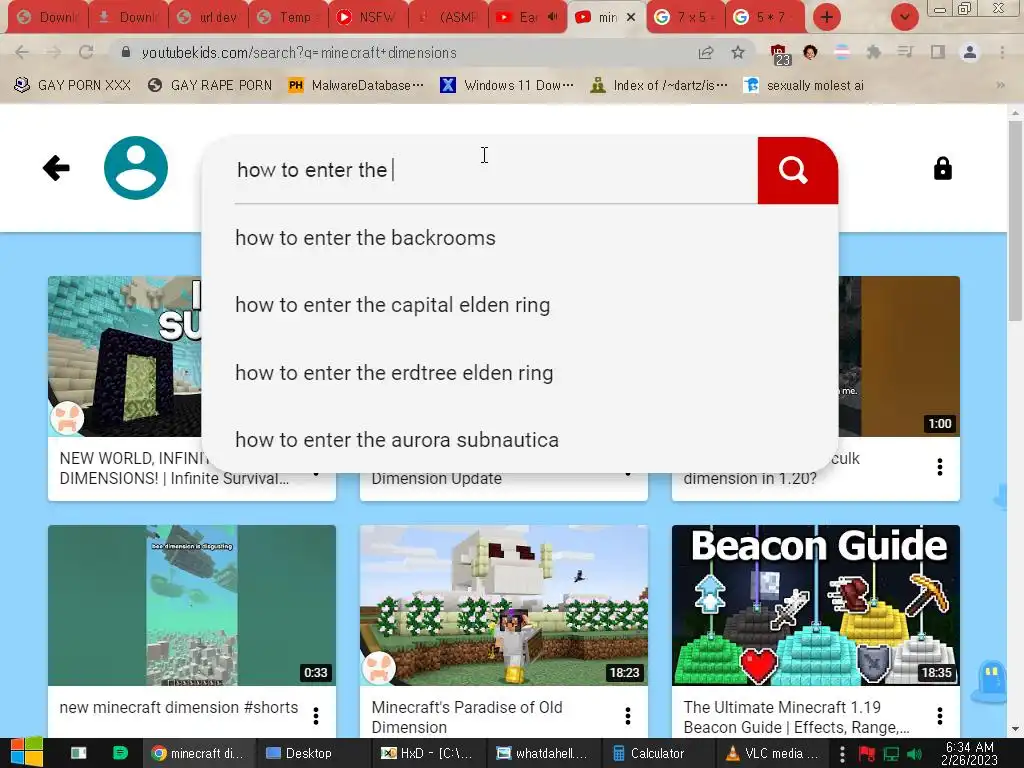
Task: Open the 0:33 shorts video thumbnail
Action: click(192, 605)
